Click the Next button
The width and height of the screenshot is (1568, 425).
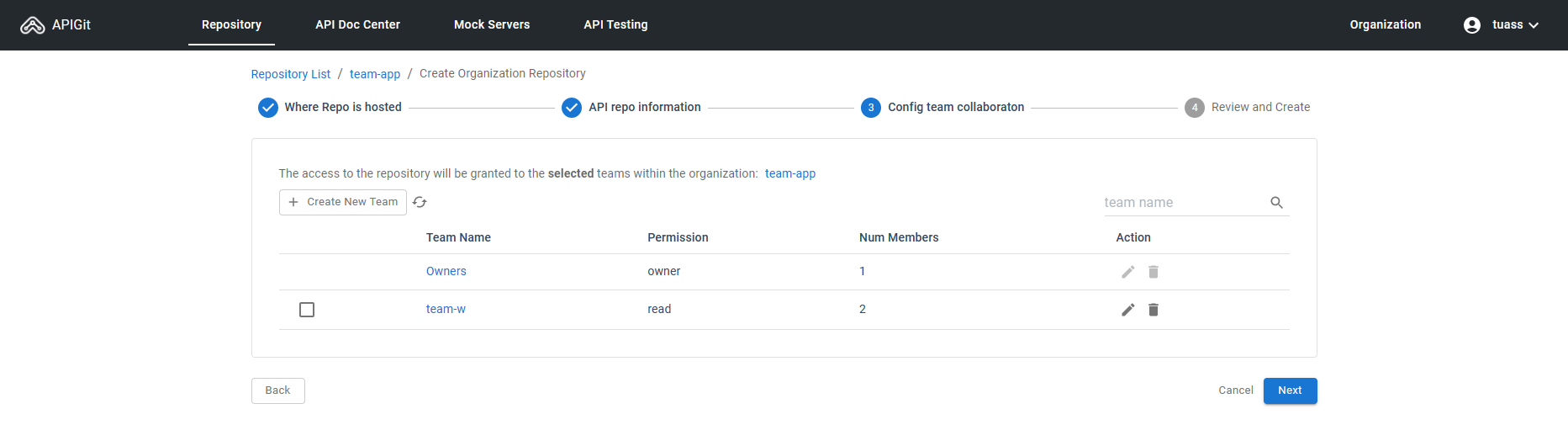point(1290,390)
